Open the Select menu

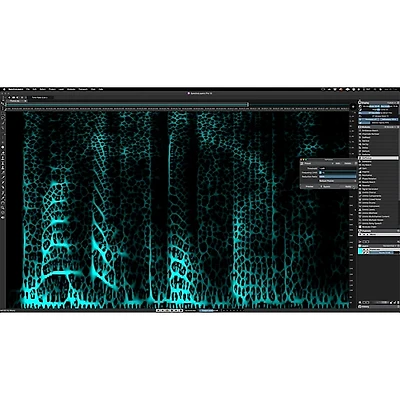[43, 89]
